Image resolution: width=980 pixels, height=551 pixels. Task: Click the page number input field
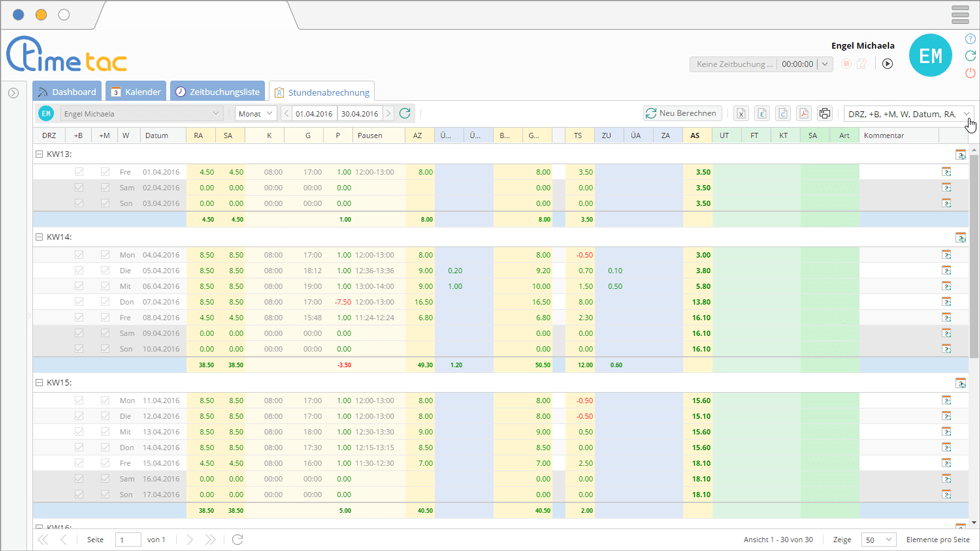[128, 540]
